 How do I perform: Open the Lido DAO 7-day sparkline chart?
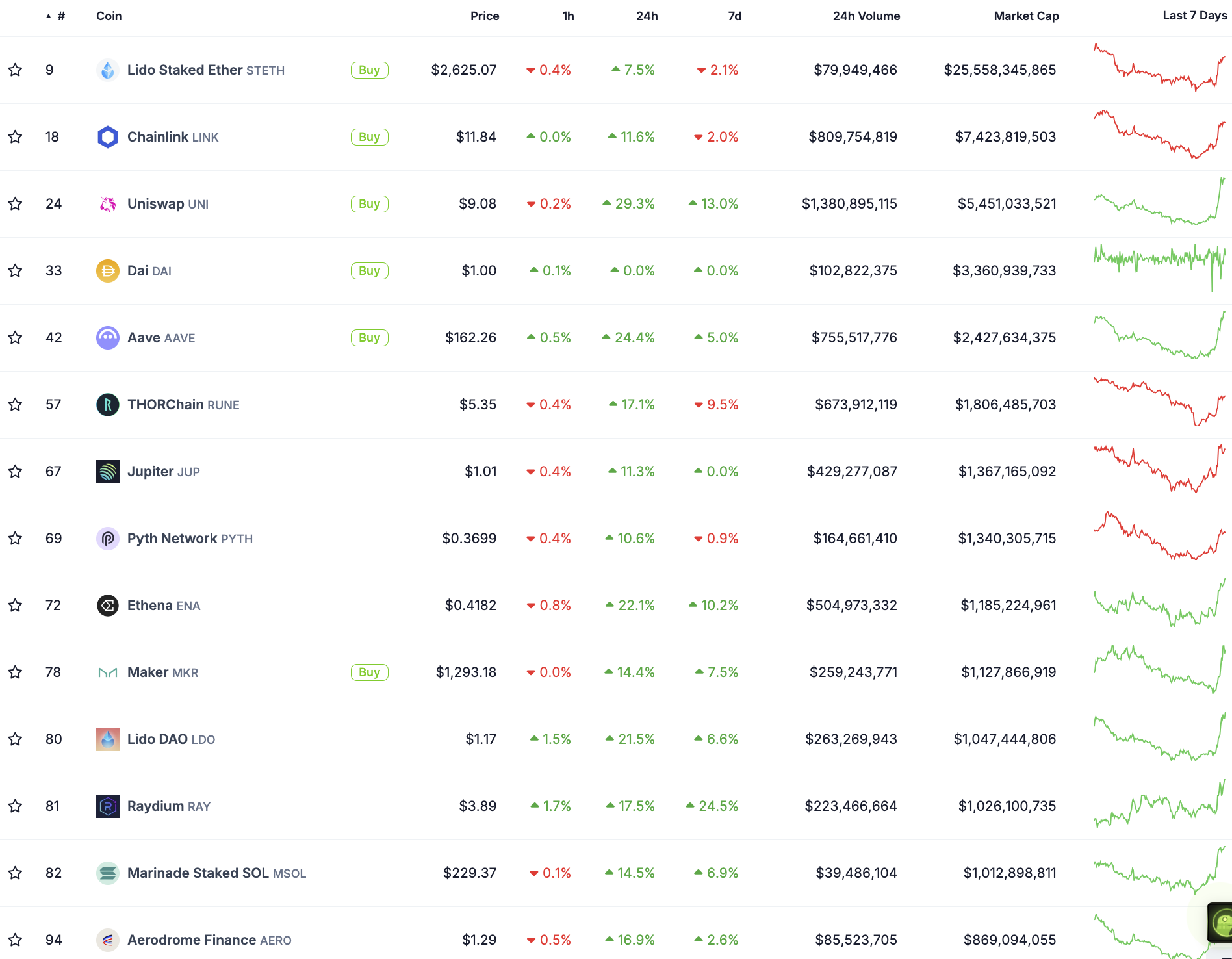1159,738
